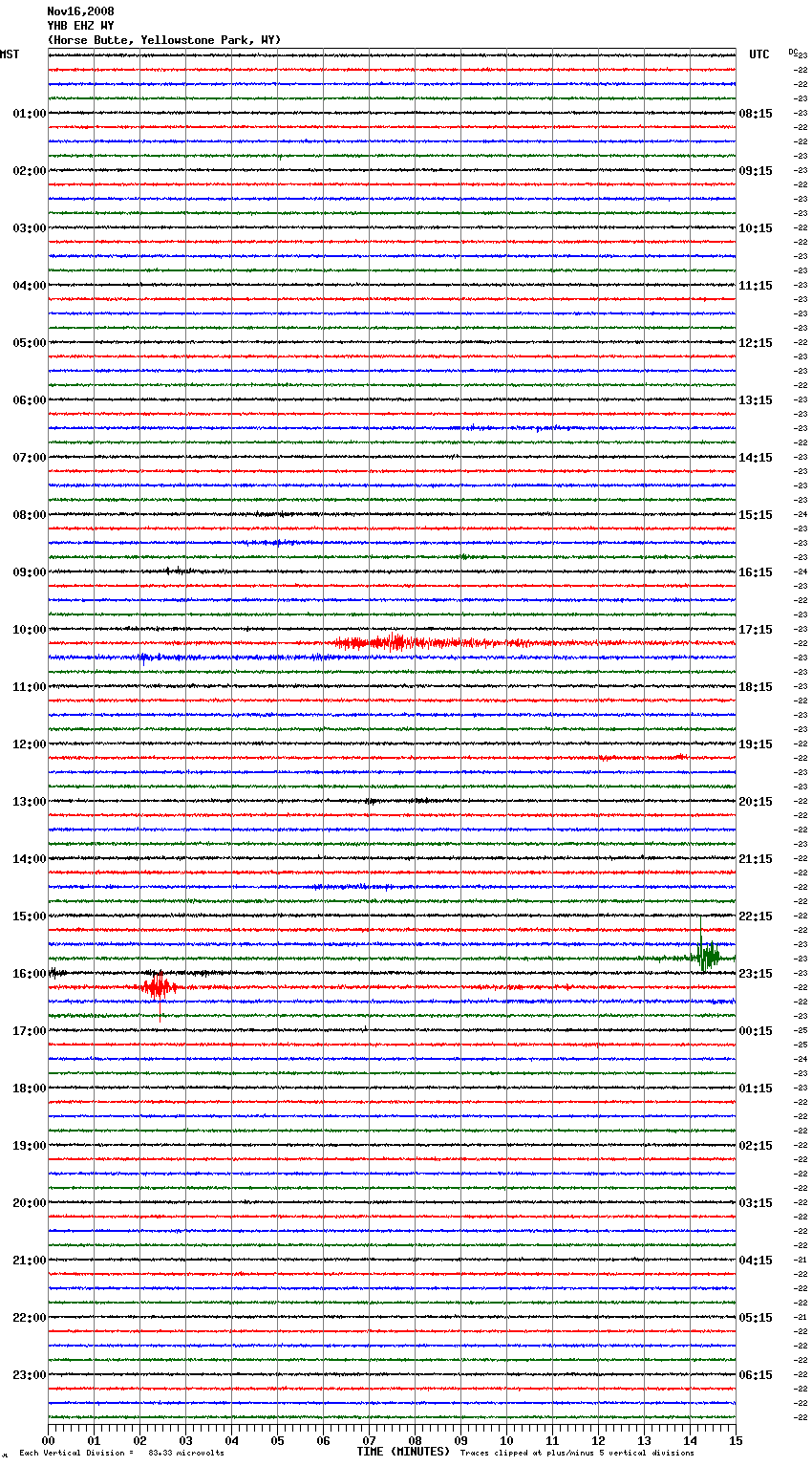Image resolution: width=812 pixels, height=1466 pixels.
Task: Click the 'UTC' column header
Action: click(x=759, y=54)
